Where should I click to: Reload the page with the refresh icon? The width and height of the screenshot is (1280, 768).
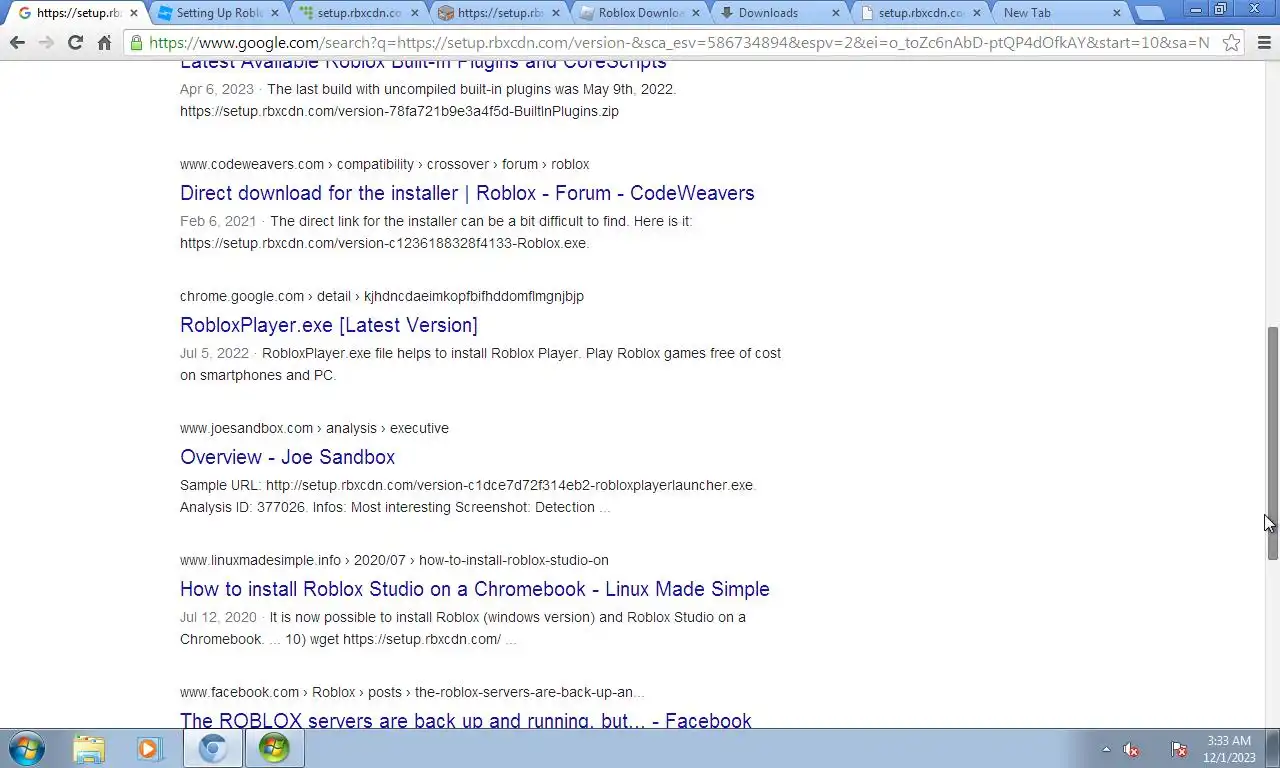tap(75, 43)
